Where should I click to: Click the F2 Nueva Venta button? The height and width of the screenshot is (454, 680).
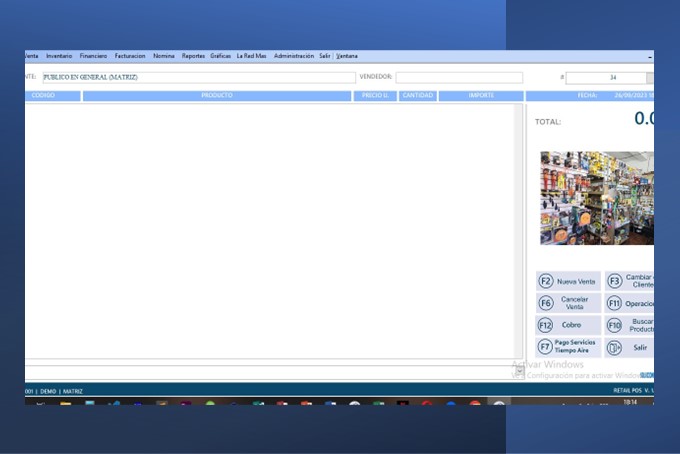tap(569, 282)
